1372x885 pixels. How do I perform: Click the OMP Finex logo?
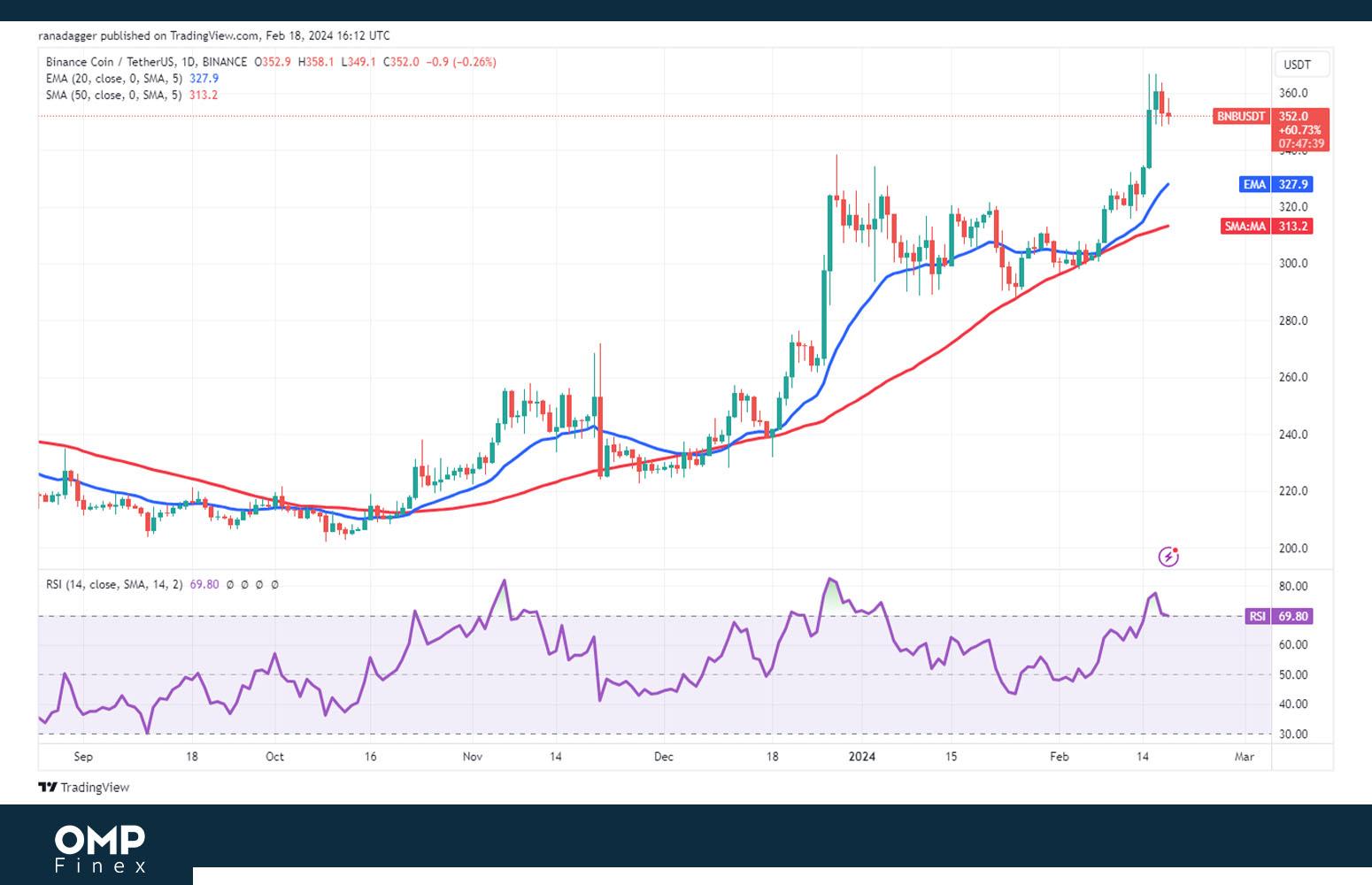coord(100,850)
